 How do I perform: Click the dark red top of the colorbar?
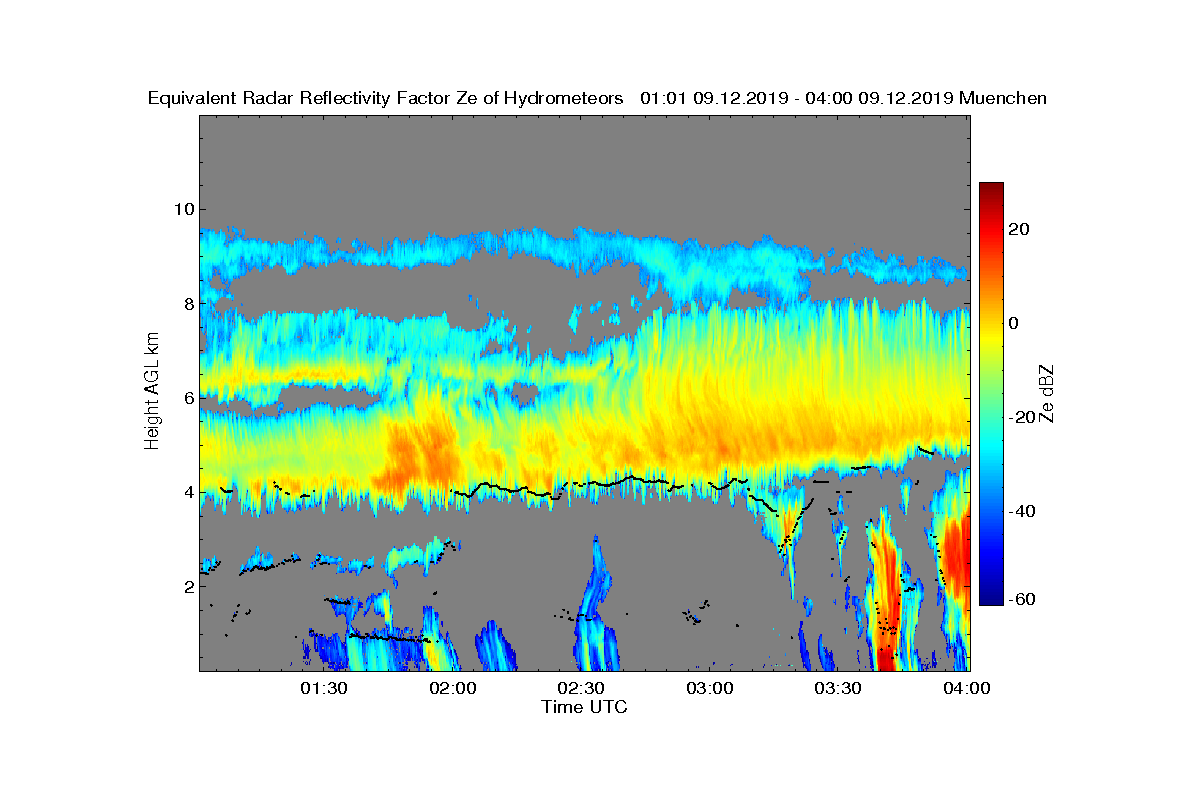pyautogui.click(x=991, y=190)
